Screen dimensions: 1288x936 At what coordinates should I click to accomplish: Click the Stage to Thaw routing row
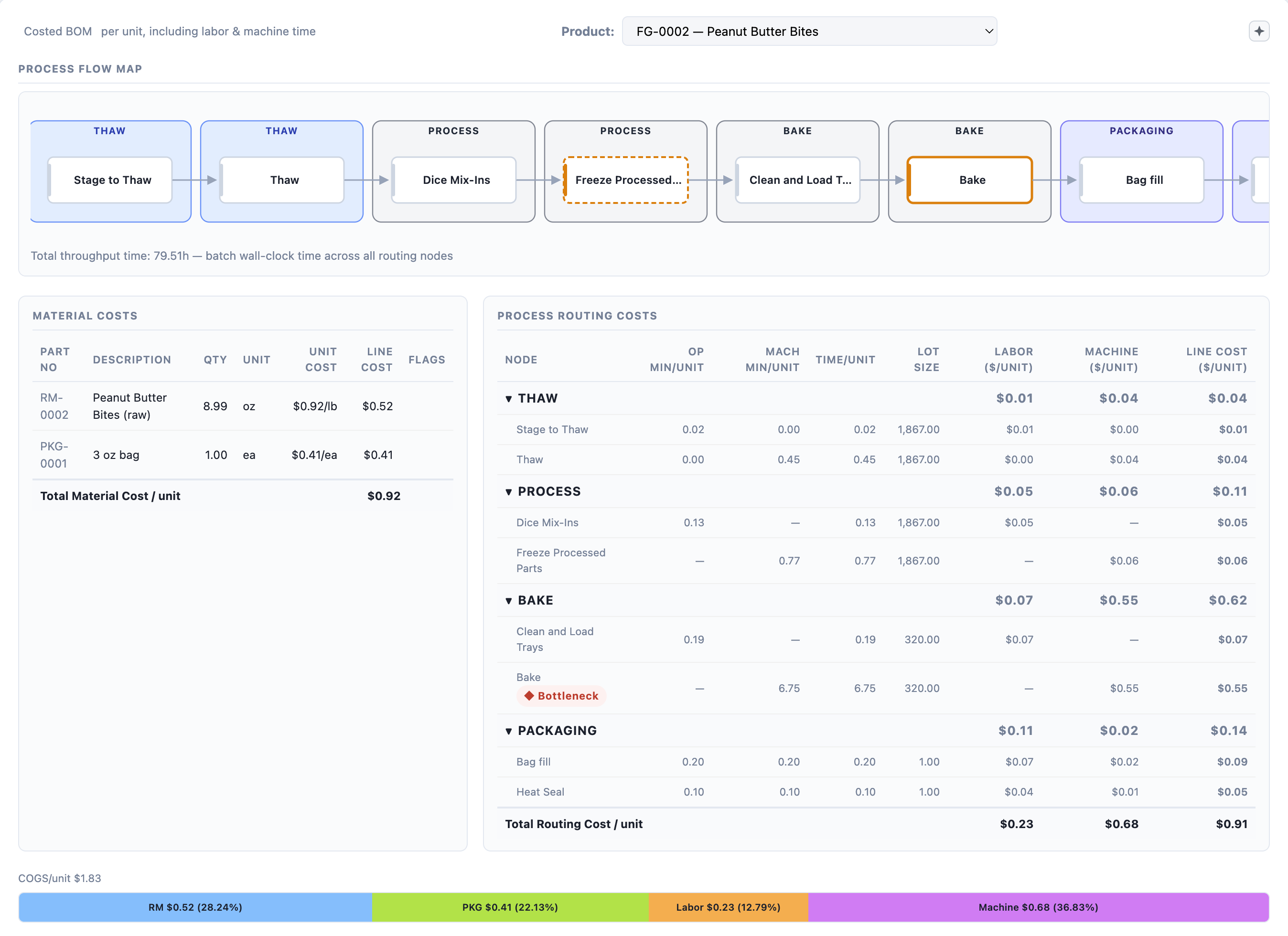tap(876, 430)
